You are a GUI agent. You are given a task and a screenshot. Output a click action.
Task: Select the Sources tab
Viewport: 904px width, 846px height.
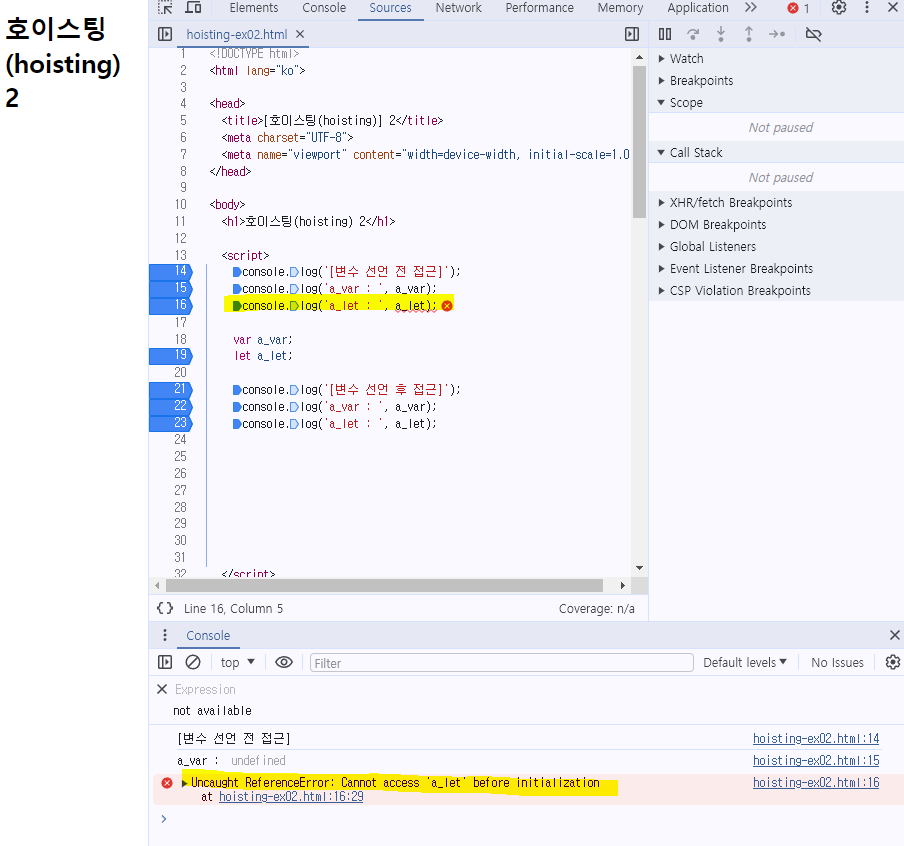coord(390,8)
